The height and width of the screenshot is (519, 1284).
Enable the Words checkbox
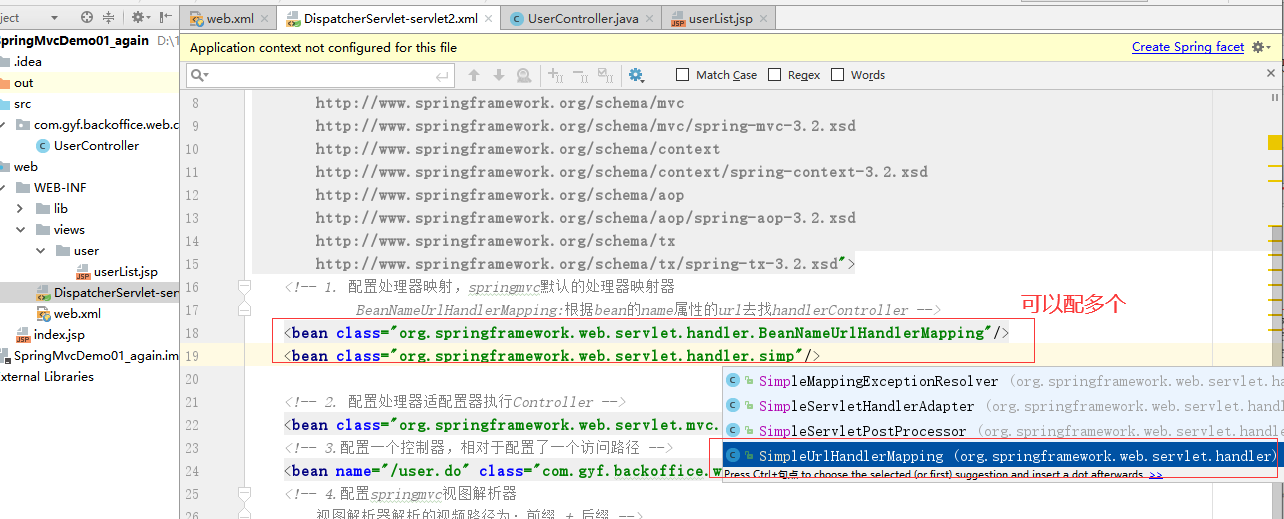click(x=837, y=75)
